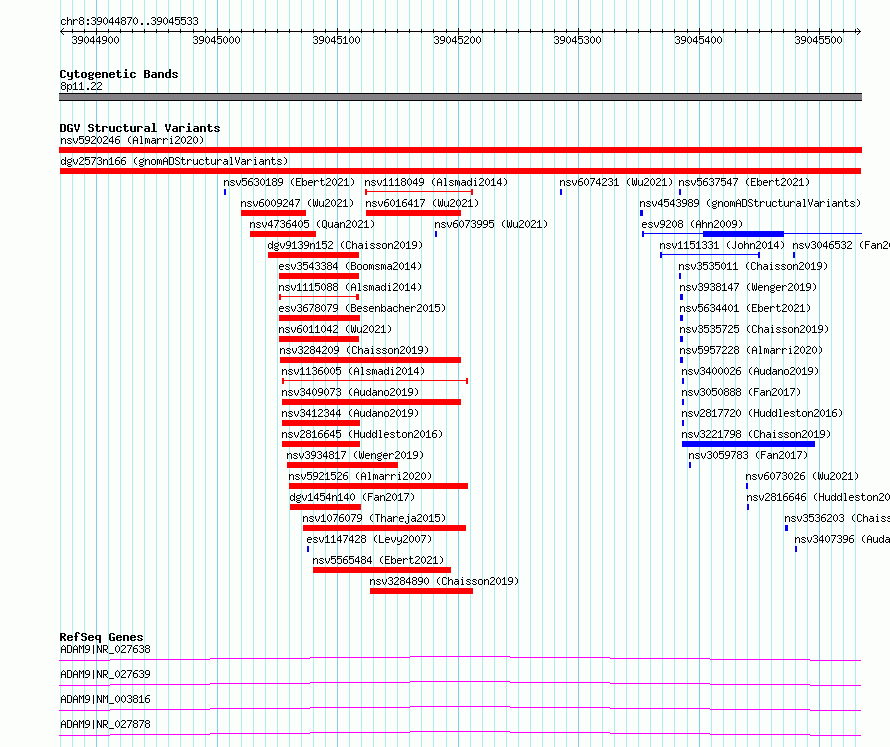Select ADAM9|NR_027639 transcript
Screen dimensions: 890x747
click(105, 674)
